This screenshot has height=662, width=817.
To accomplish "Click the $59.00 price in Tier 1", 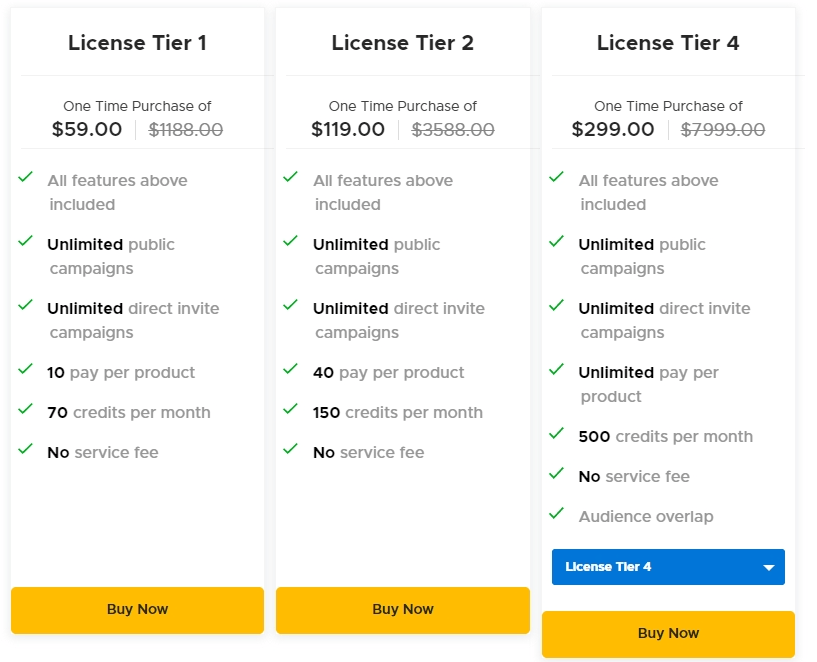I will point(87,129).
